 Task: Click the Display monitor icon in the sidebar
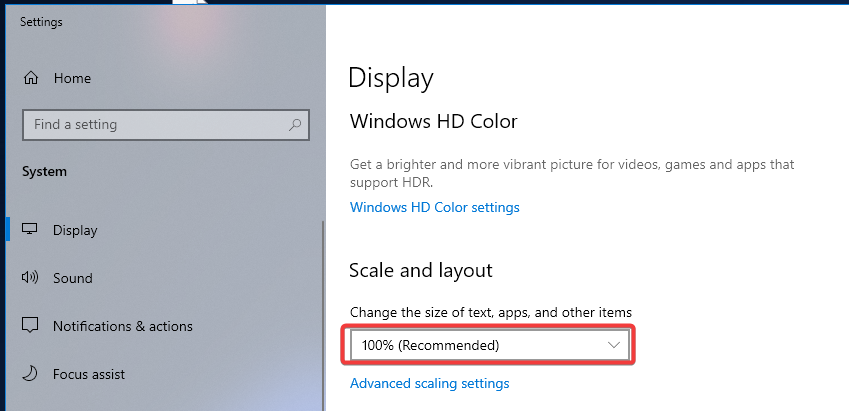[x=31, y=230]
